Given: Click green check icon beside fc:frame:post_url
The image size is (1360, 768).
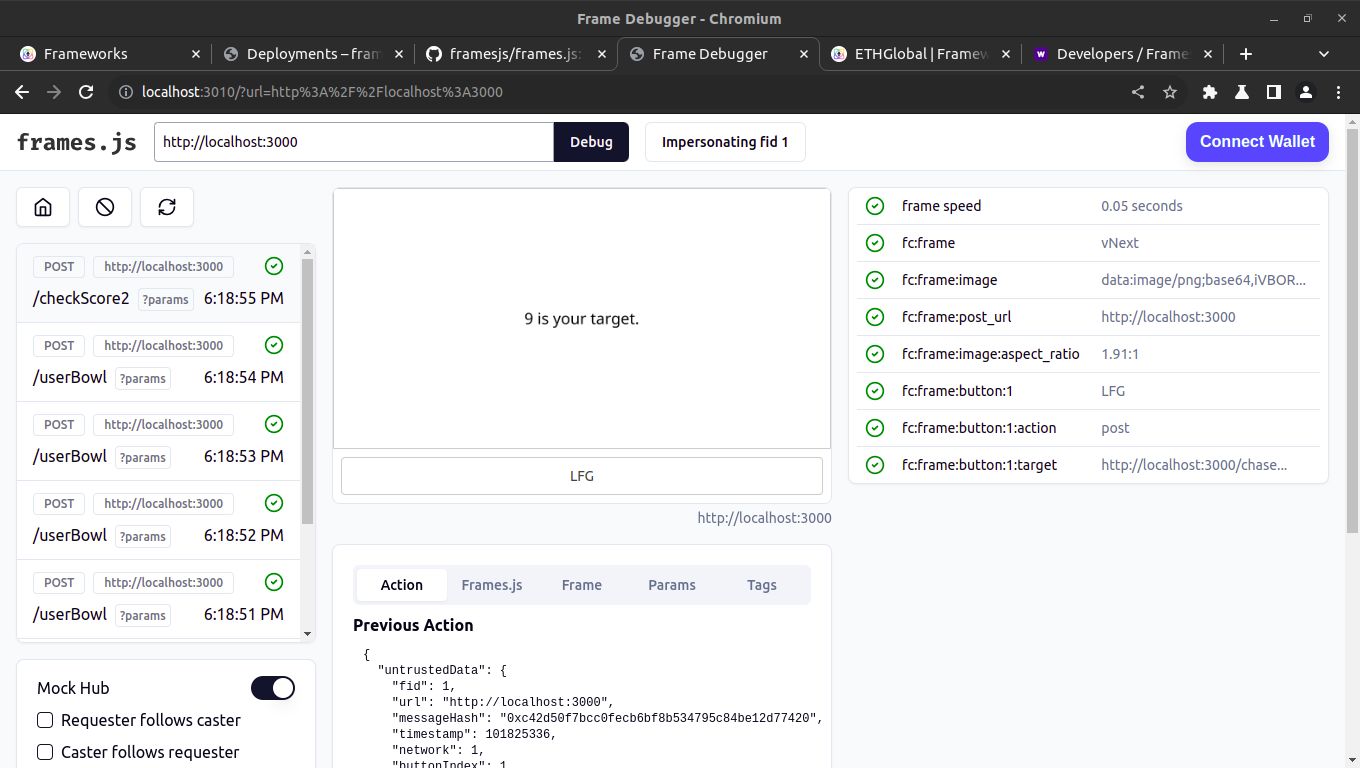Looking at the screenshot, I should [875, 317].
